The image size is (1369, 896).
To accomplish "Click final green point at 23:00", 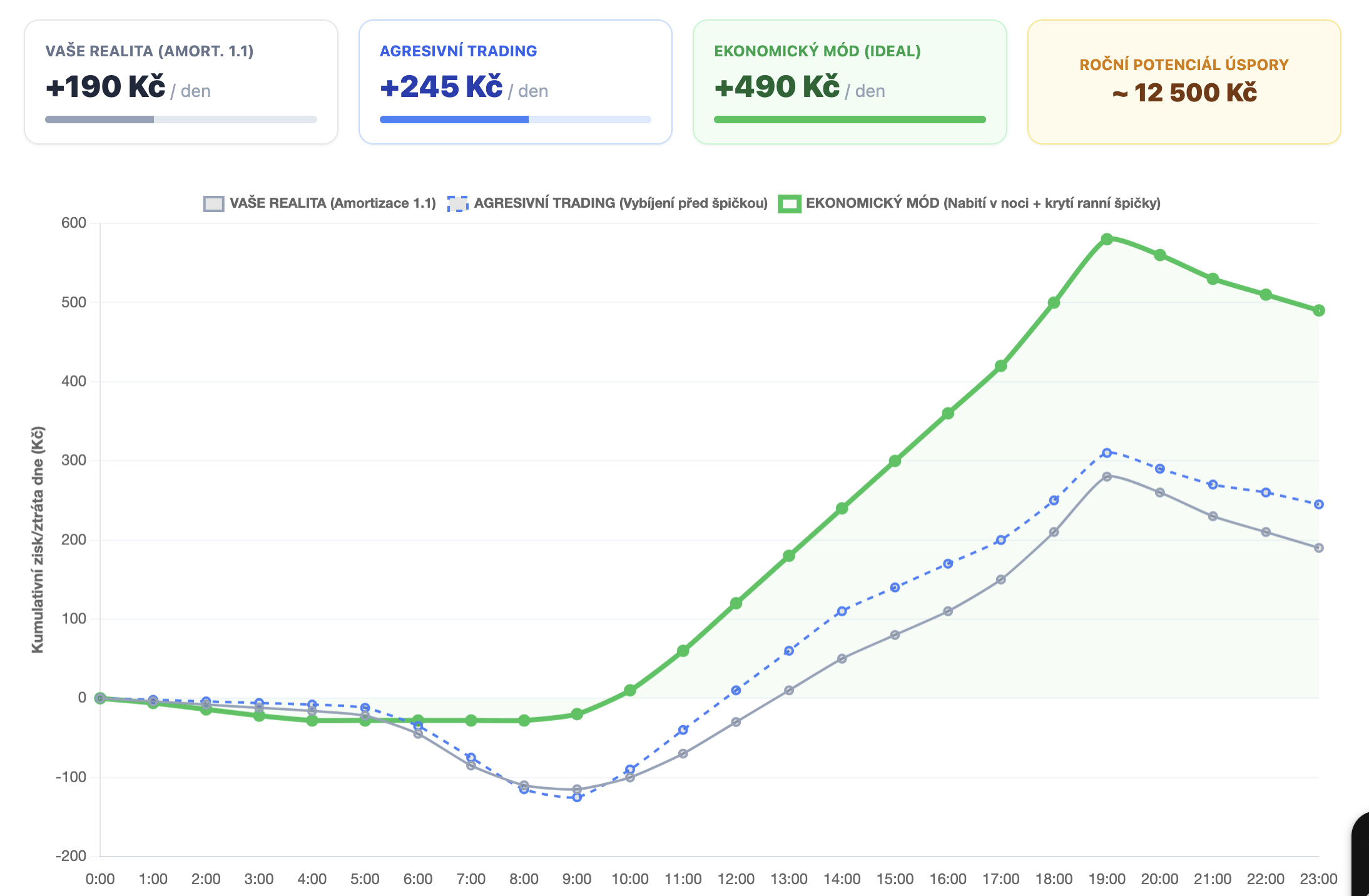I will click(x=1318, y=310).
